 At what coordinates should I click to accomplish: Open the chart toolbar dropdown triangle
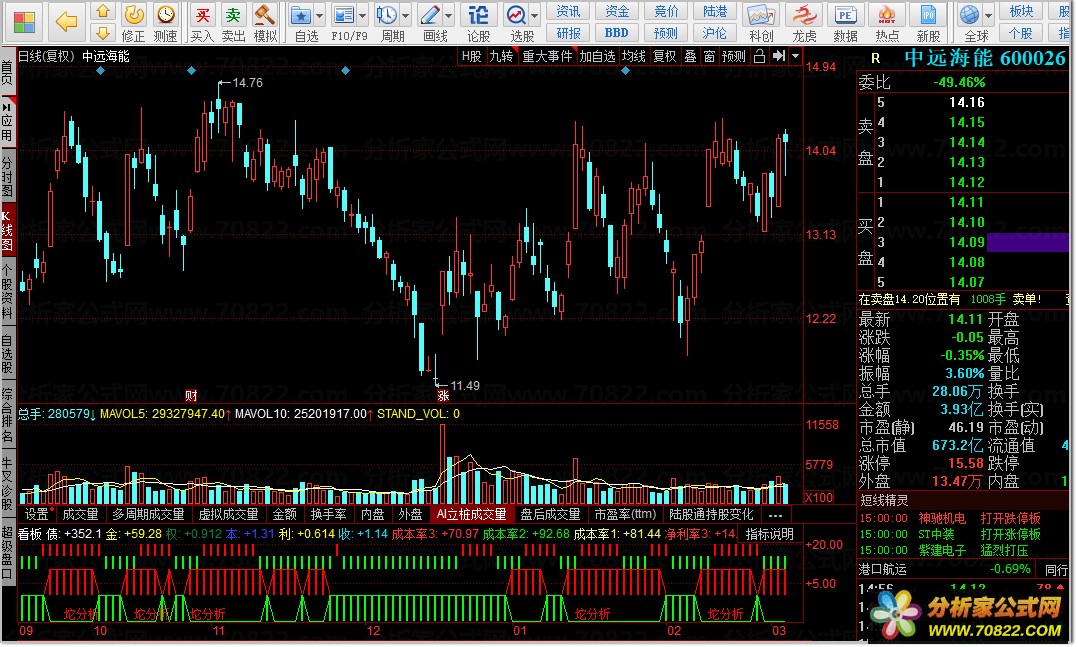[x=795, y=56]
